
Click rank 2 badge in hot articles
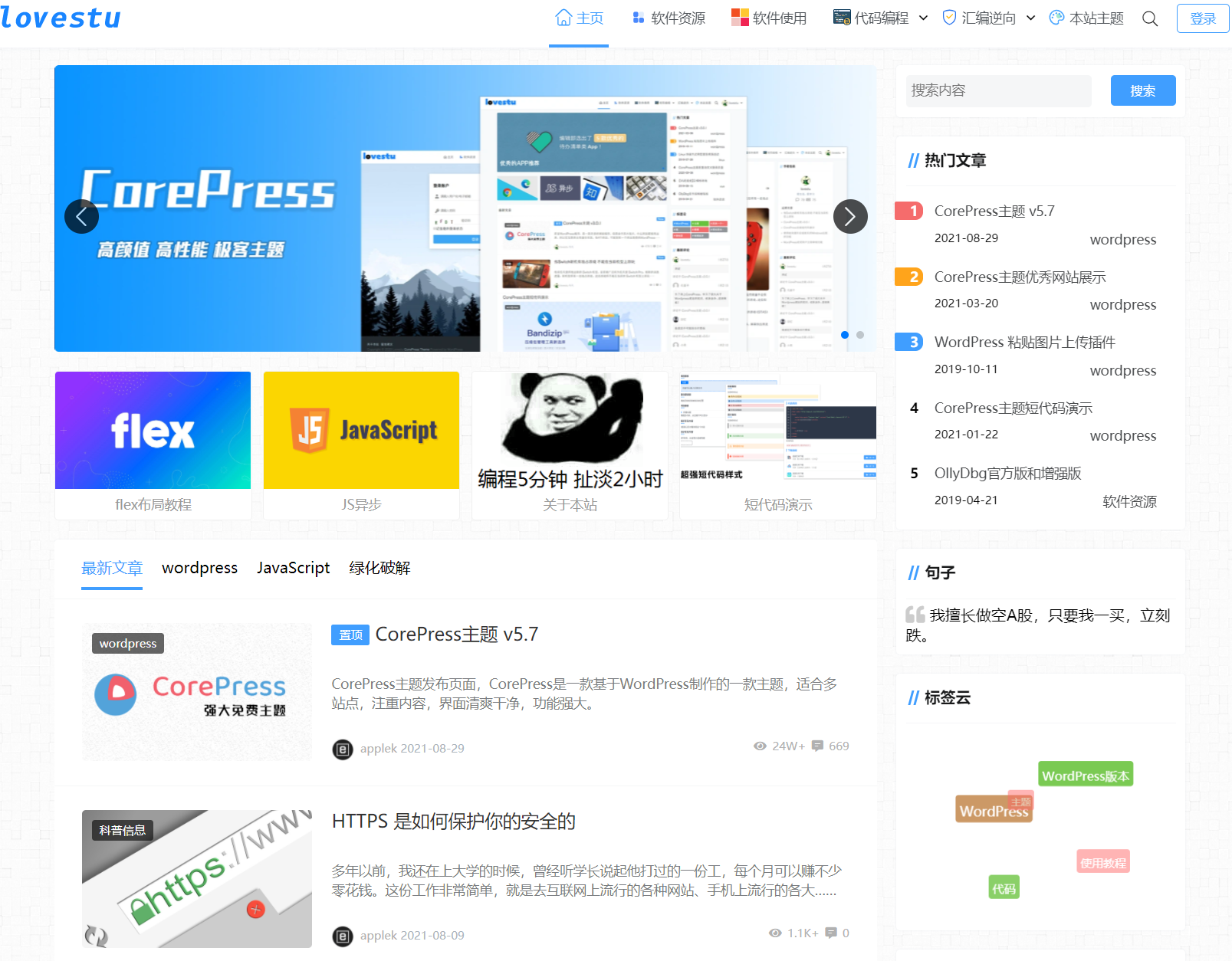pyautogui.click(x=909, y=277)
